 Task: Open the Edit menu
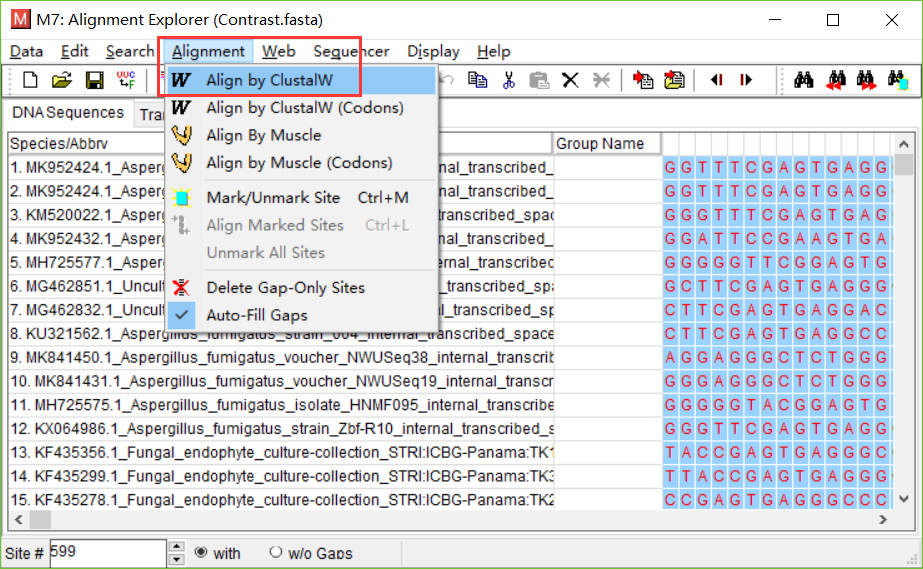tap(74, 52)
